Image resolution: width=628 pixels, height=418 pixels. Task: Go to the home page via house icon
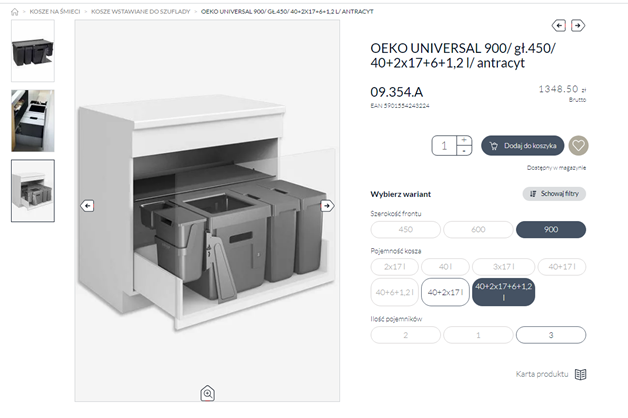[12, 10]
